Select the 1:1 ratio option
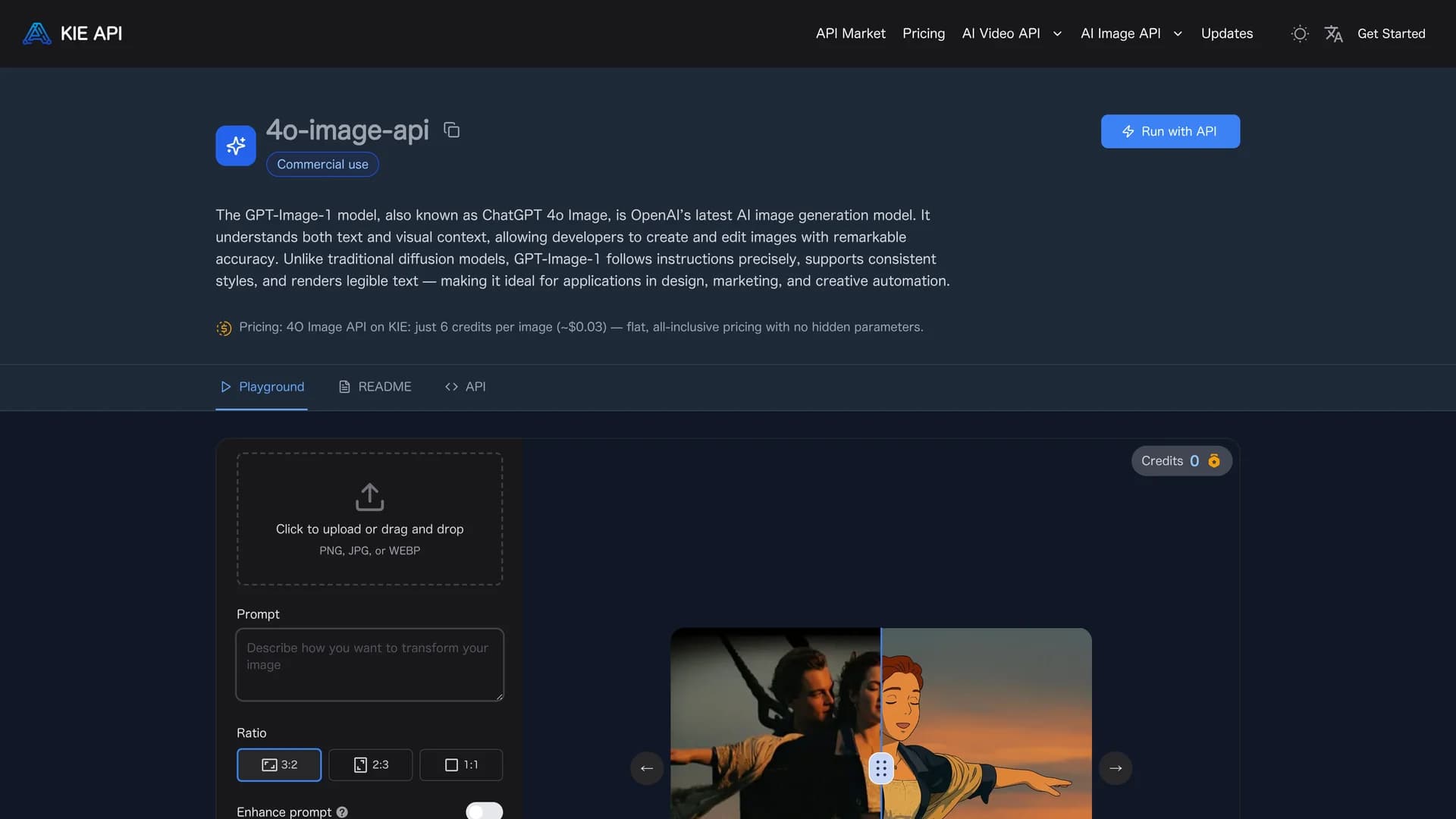Viewport: 1456px width, 819px height. [x=461, y=764]
